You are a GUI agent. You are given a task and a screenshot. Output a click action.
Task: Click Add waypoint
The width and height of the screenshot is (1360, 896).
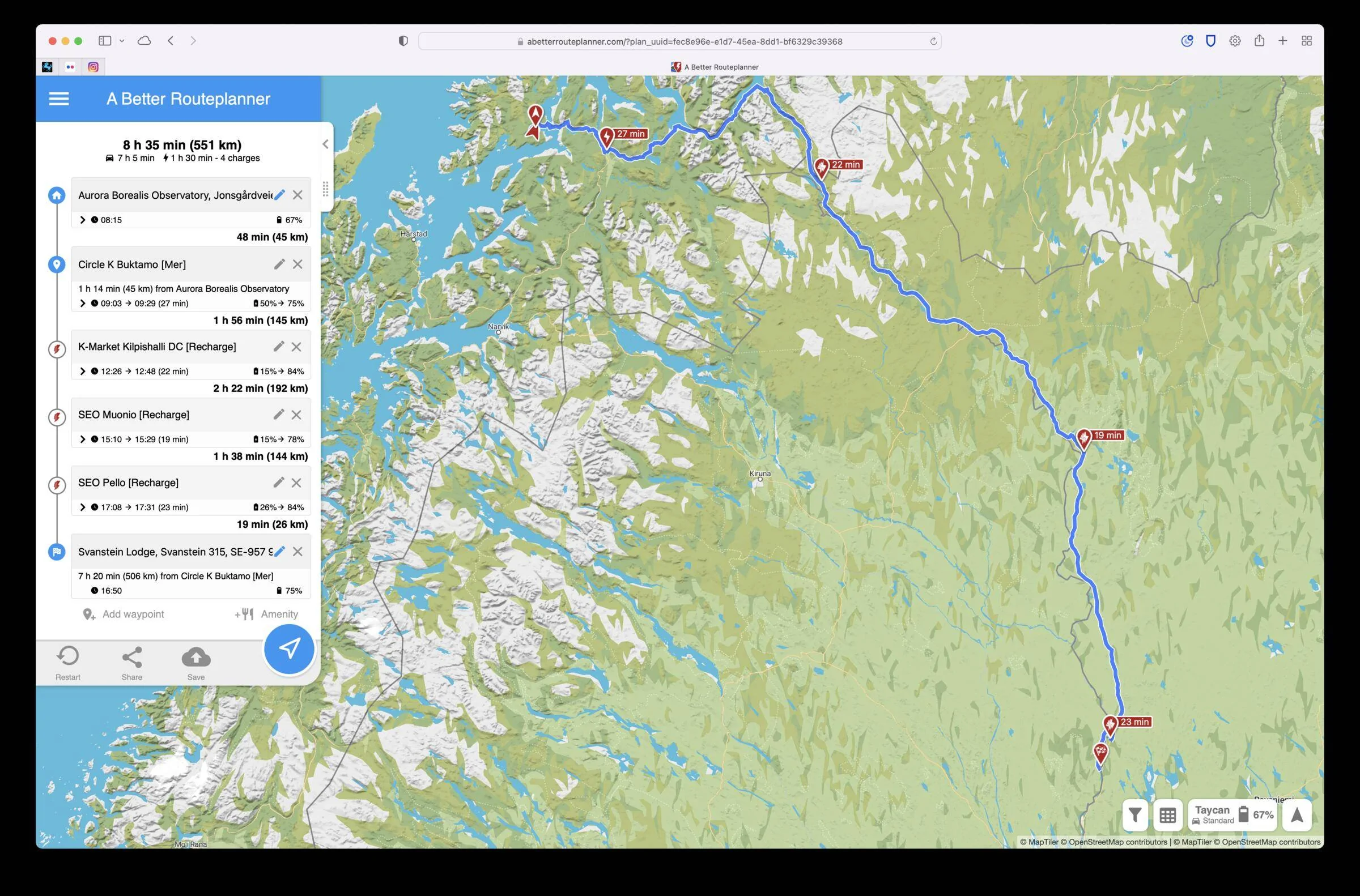pos(124,615)
